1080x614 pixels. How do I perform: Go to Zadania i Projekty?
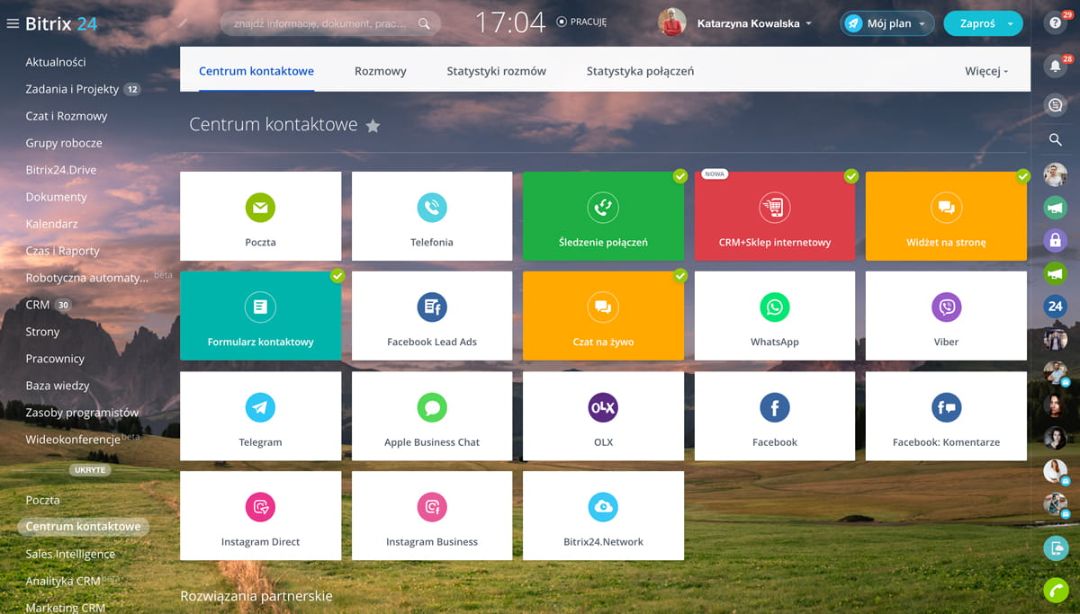[x=72, y=89]
